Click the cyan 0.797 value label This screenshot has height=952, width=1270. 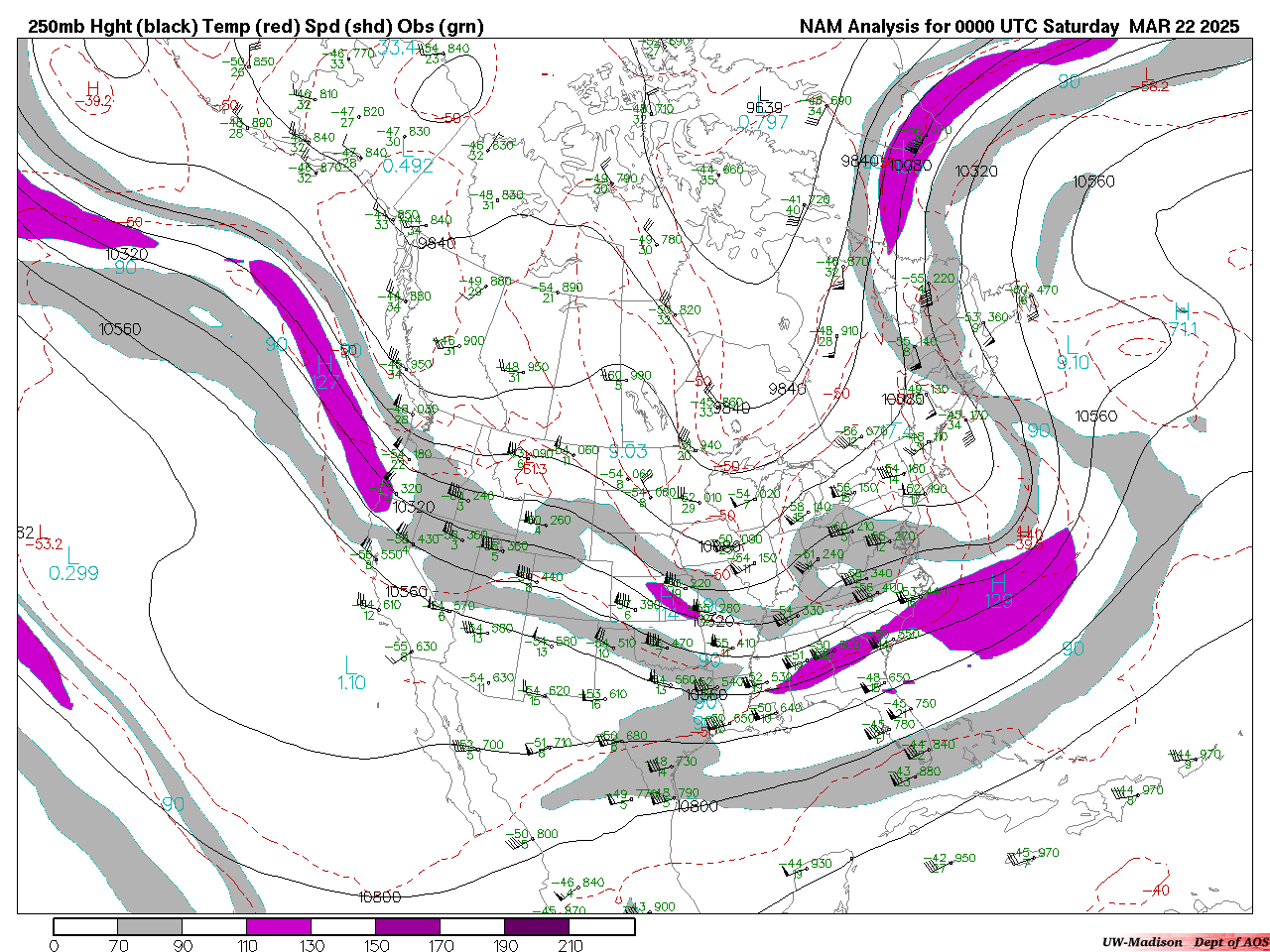pyautogui.click(x=763, y=122)
